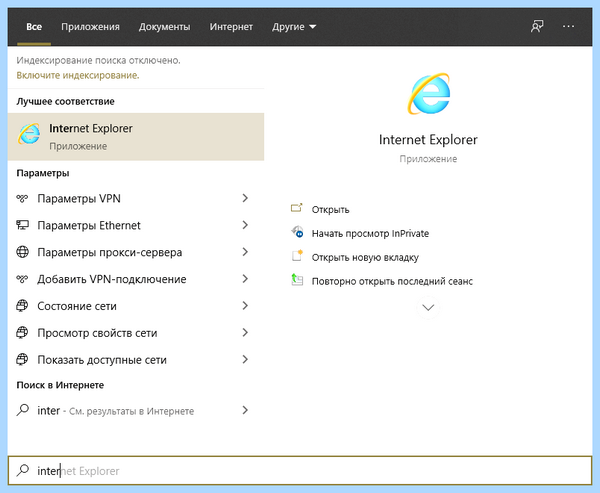
Task: Open the Просмотр свойств сети result
Action: 136,333
